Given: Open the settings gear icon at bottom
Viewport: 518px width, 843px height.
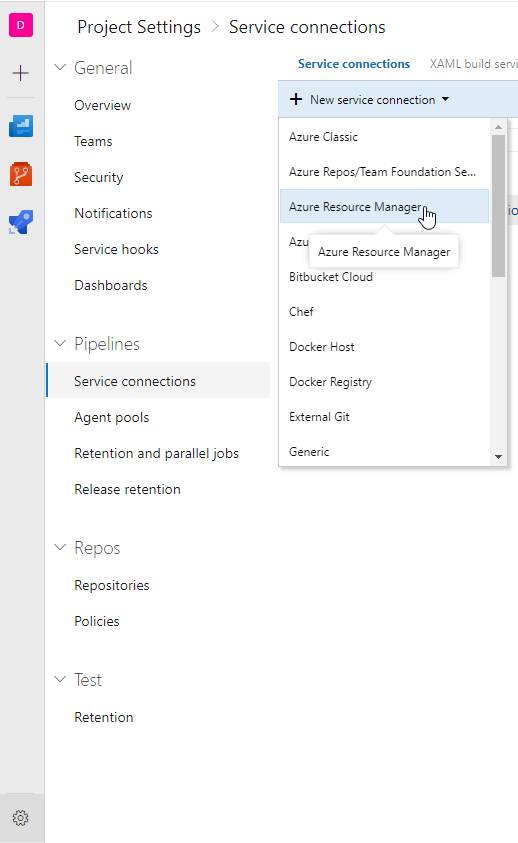Looking at the screenshot, I should [21, 818].
